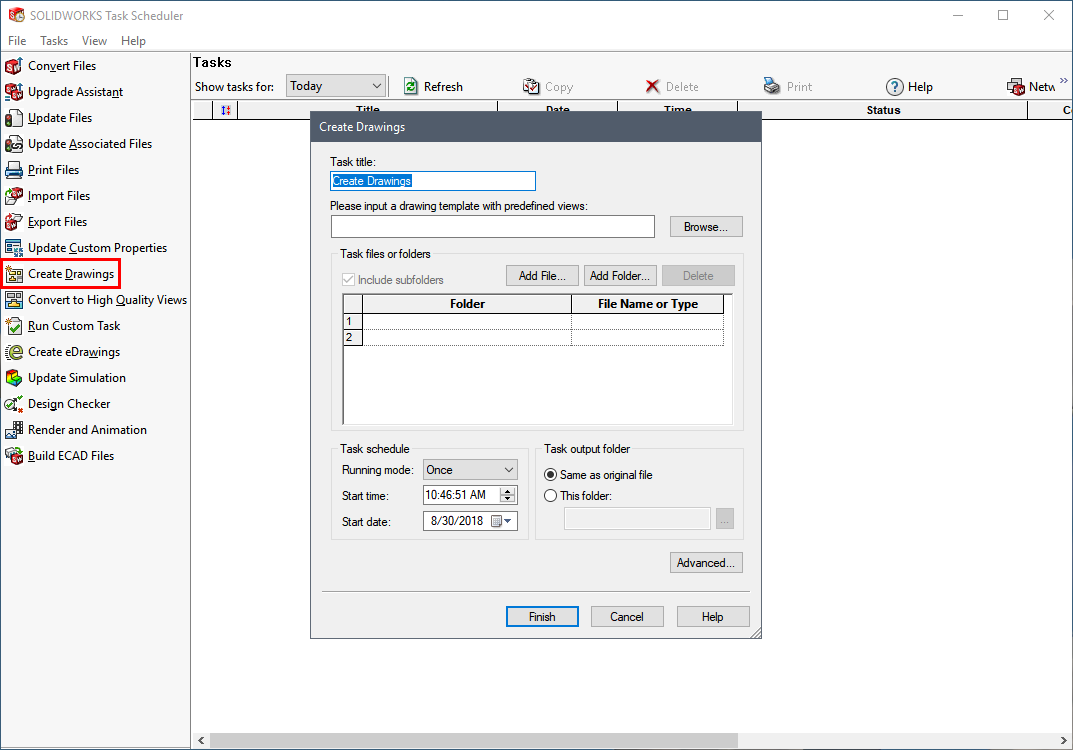
Task: Click the Task title input field
Action: tap(433, 181)
